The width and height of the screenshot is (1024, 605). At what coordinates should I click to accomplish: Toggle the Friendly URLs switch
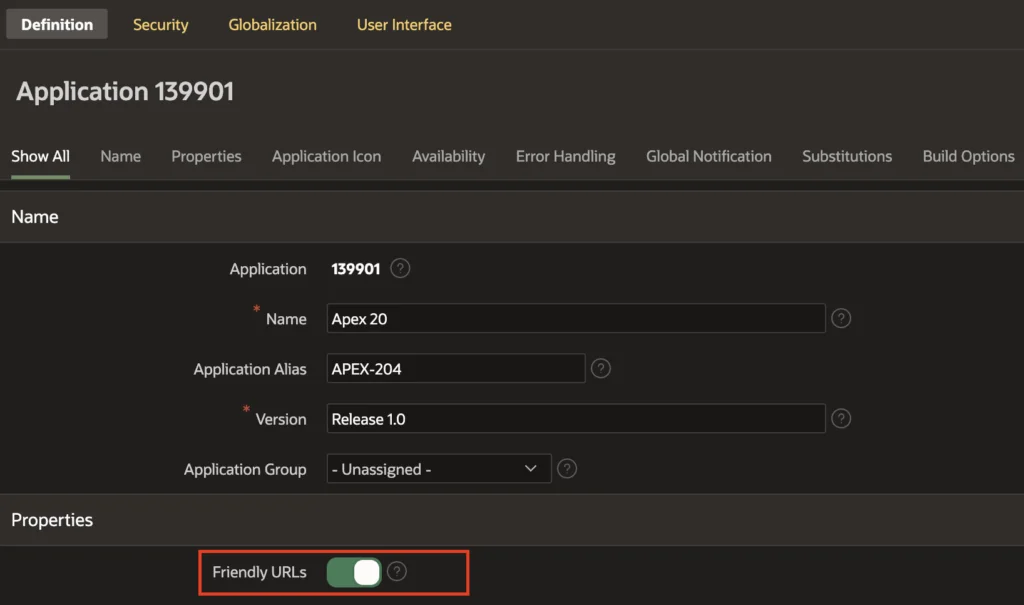click(354, 572)
